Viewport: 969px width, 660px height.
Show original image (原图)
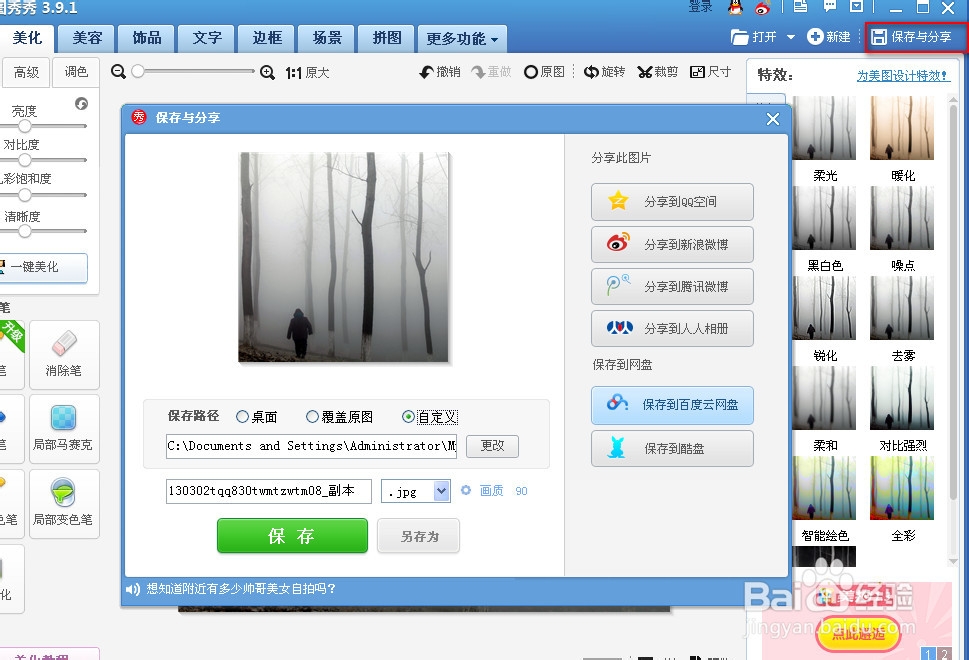click(544, 72)
